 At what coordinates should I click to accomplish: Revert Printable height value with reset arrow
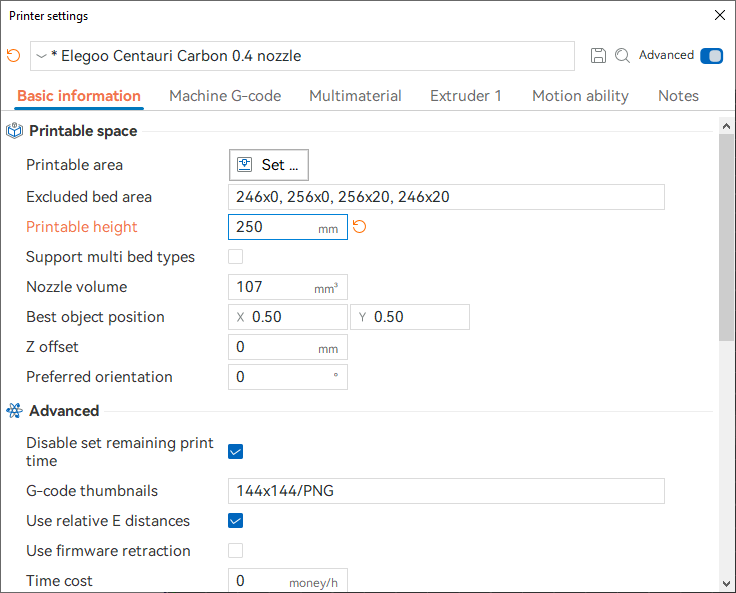point(360,227)
